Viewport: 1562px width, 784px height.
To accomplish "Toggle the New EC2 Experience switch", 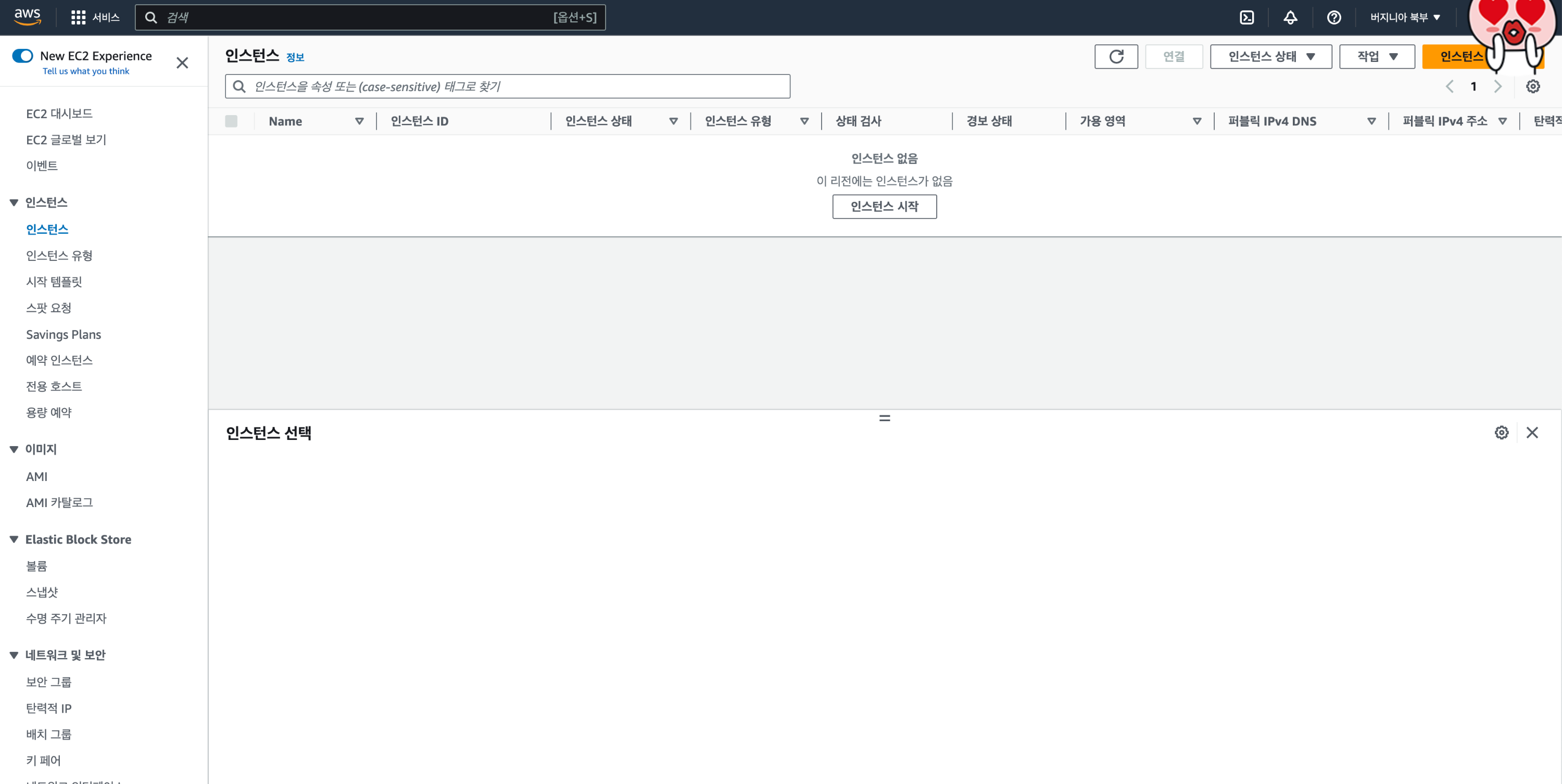I will (23, 56).
